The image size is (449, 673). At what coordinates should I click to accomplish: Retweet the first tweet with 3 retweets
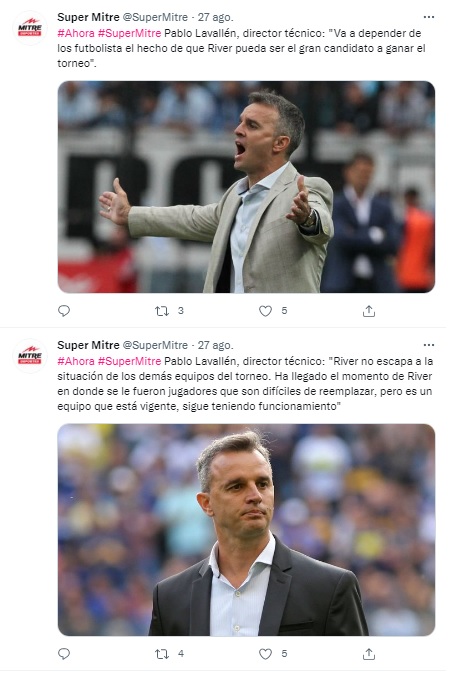pos(162,311)
